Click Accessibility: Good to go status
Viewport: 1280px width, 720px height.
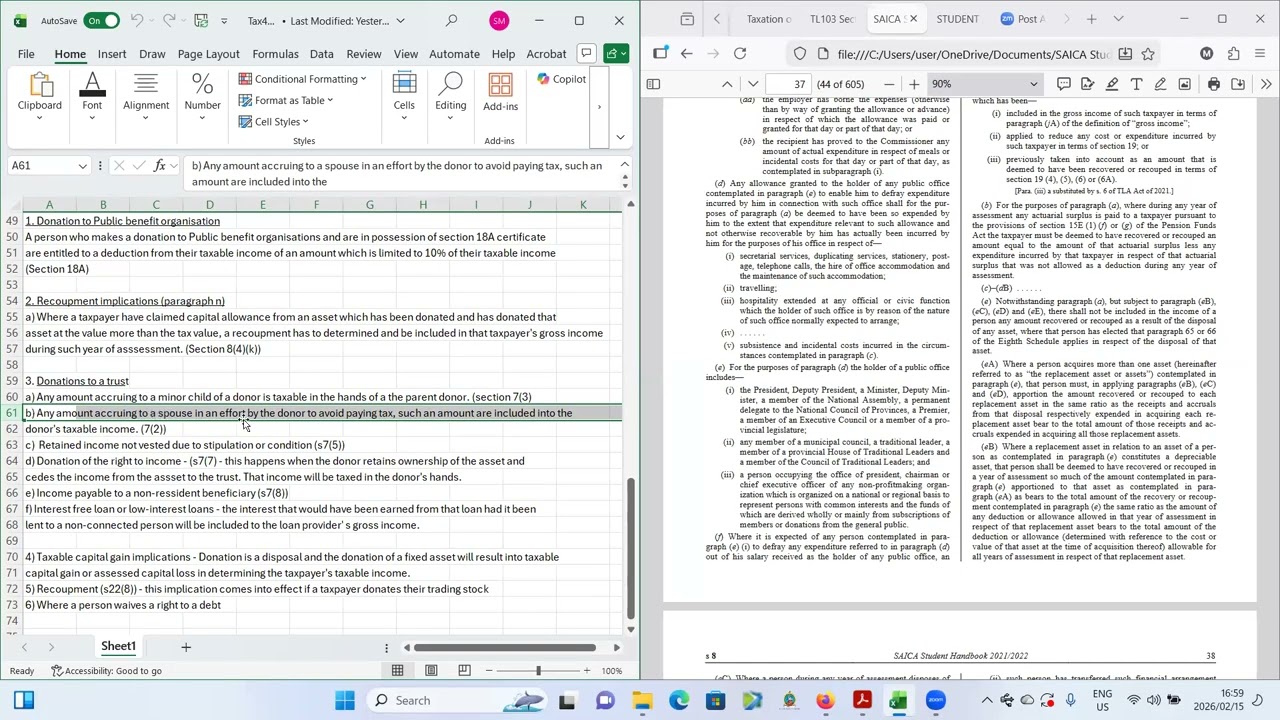(x=107, y=671)
